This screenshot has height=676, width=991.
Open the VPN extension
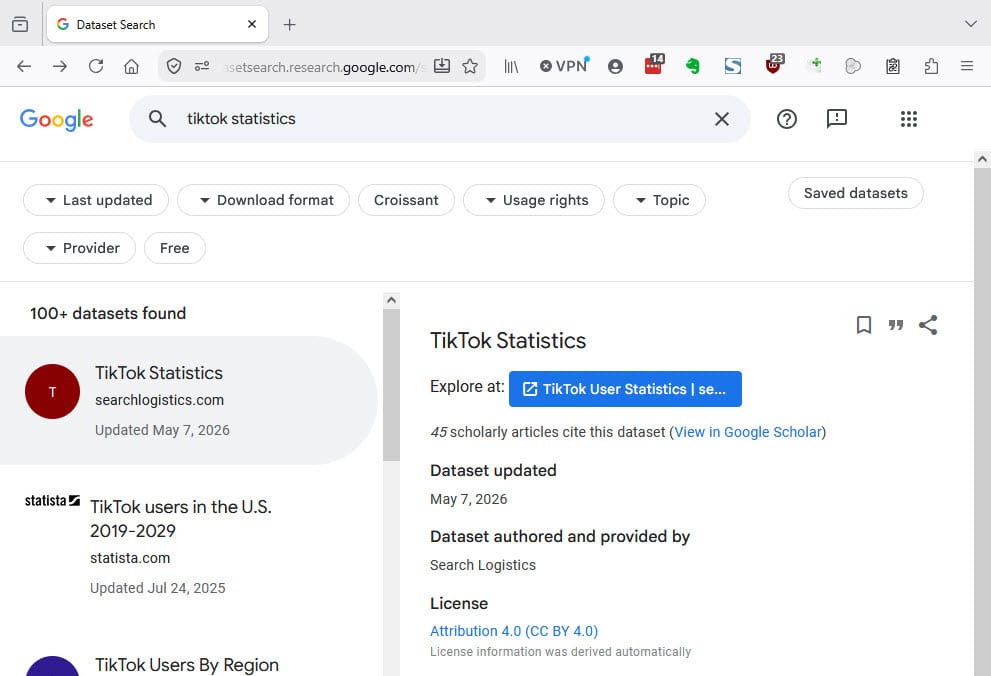564,66
